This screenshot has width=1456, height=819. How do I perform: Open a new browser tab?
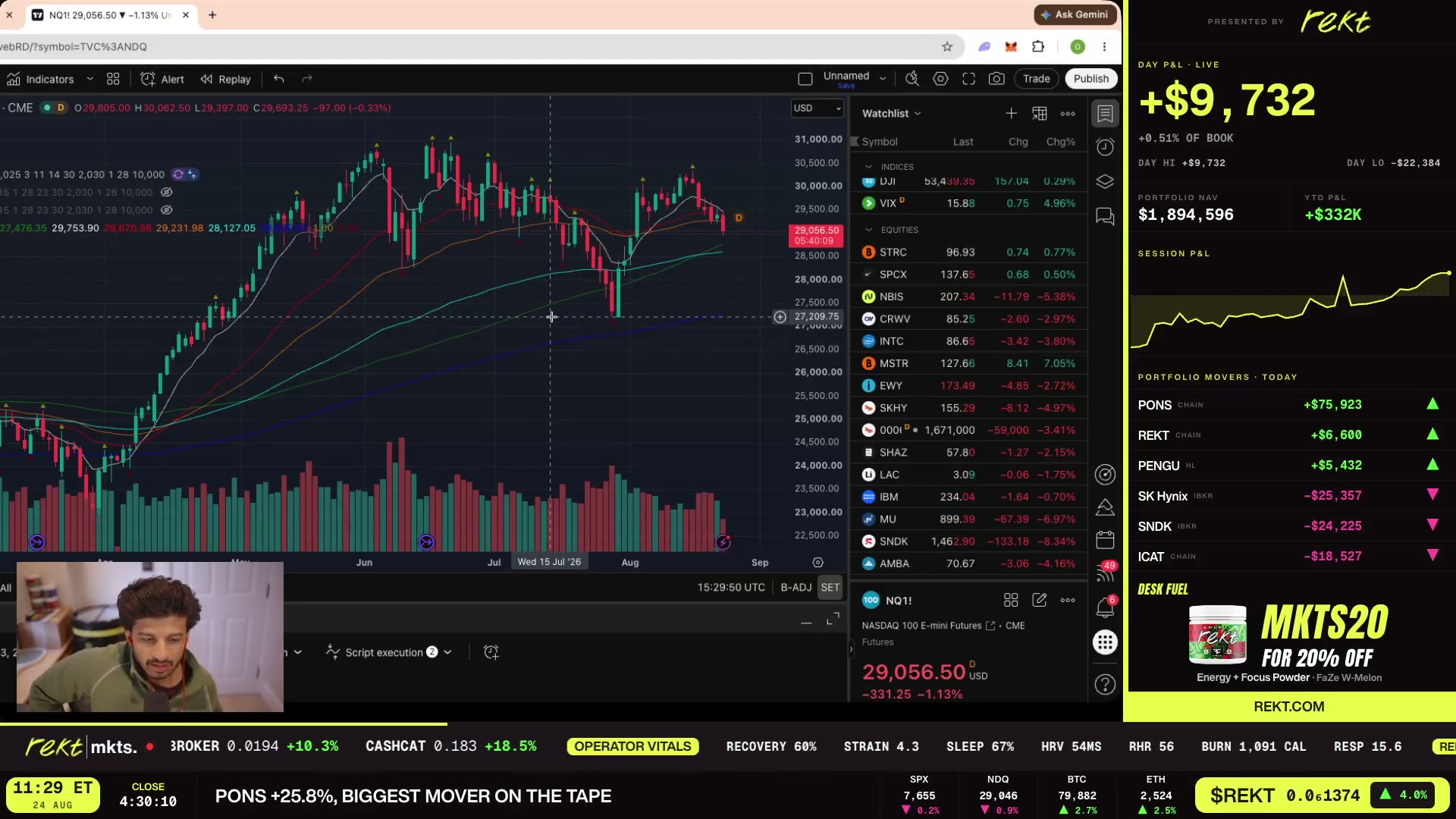tap(212, 15)
